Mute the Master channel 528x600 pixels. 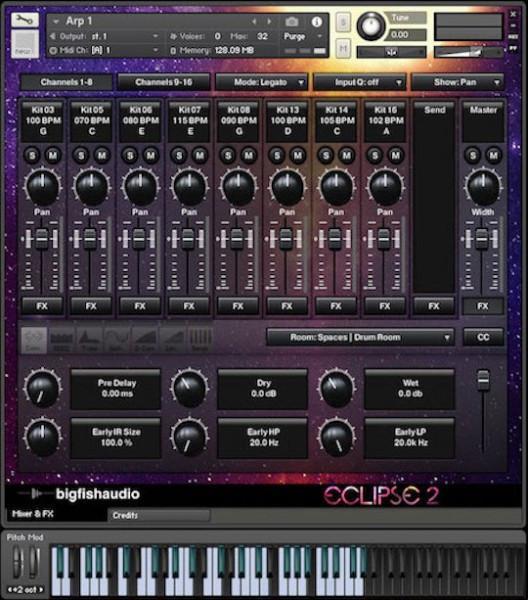tap(494, 155)
